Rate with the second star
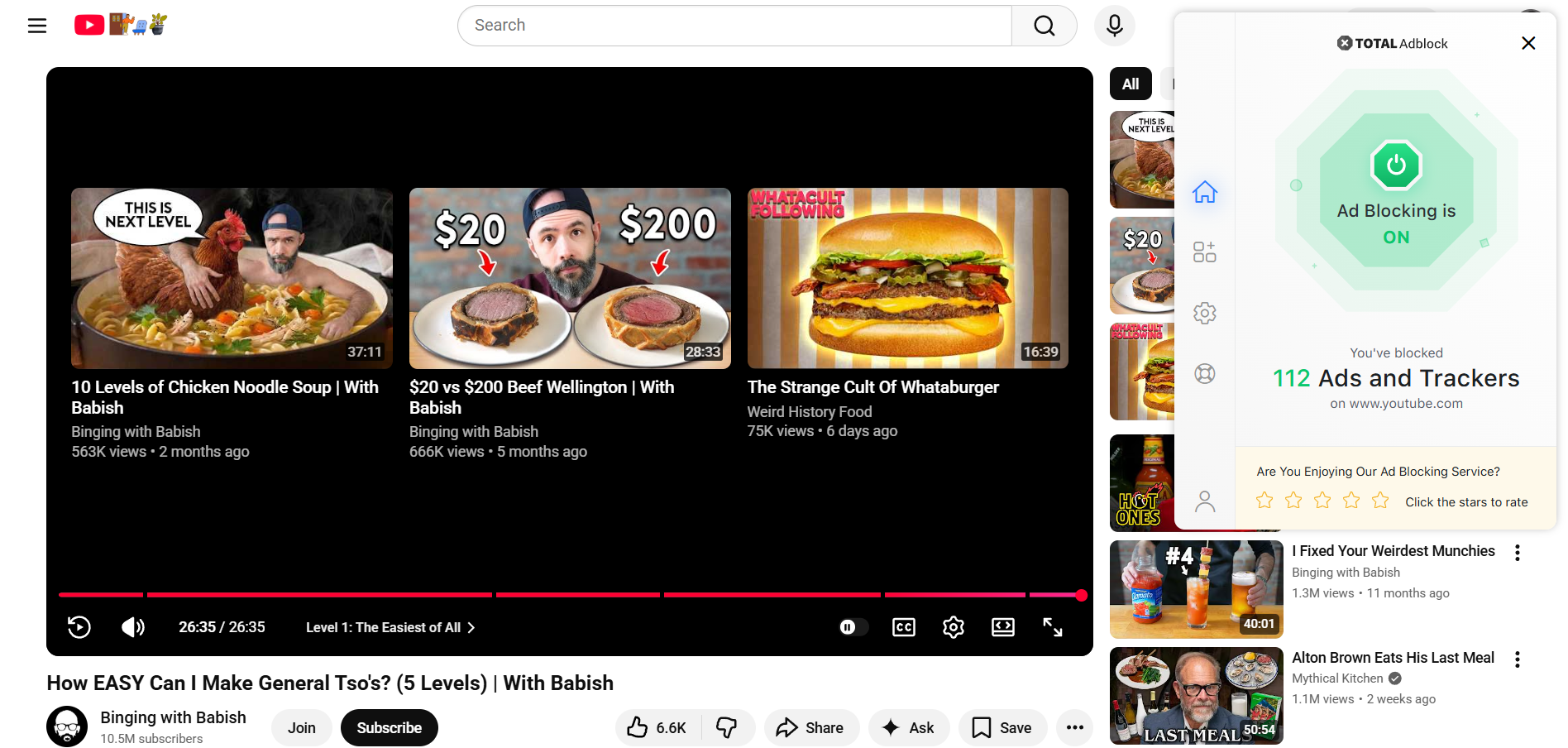 [1293, 501]
